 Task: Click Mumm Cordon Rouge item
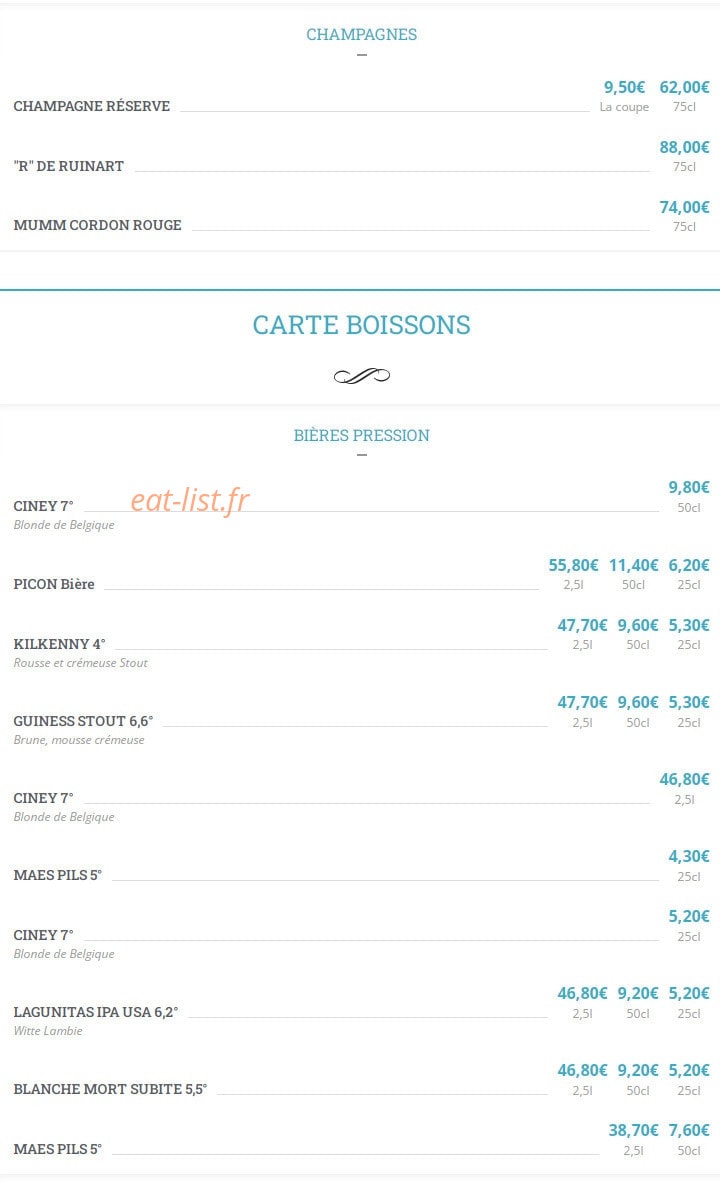pos(97,225)
